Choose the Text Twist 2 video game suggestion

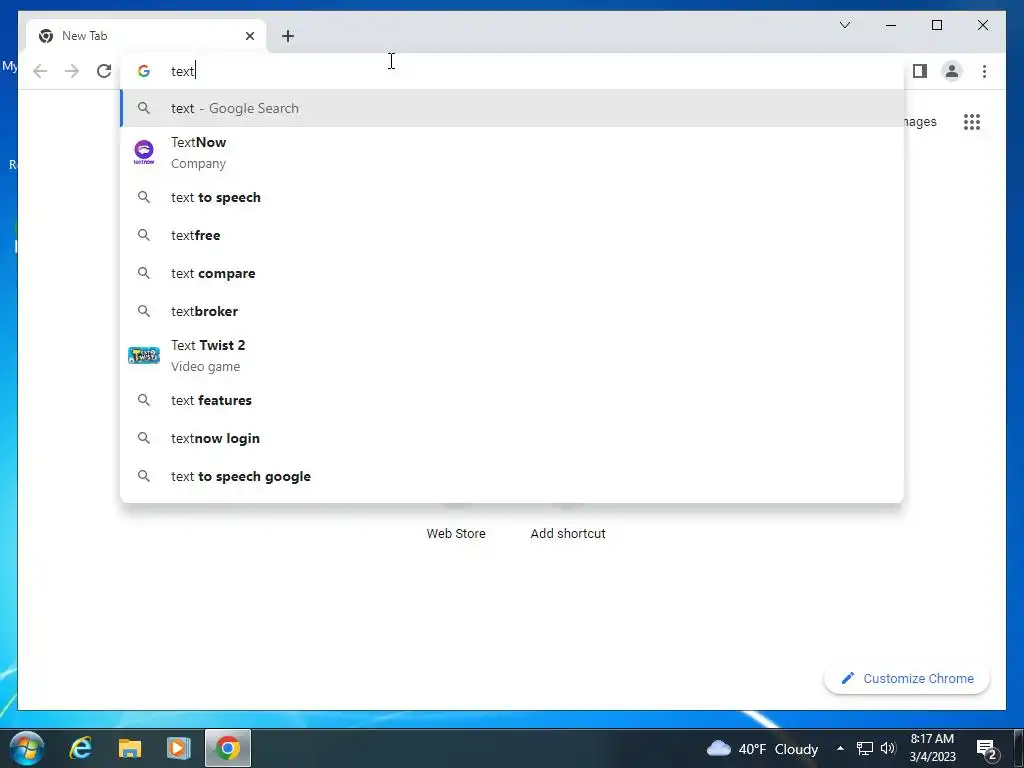513,356
